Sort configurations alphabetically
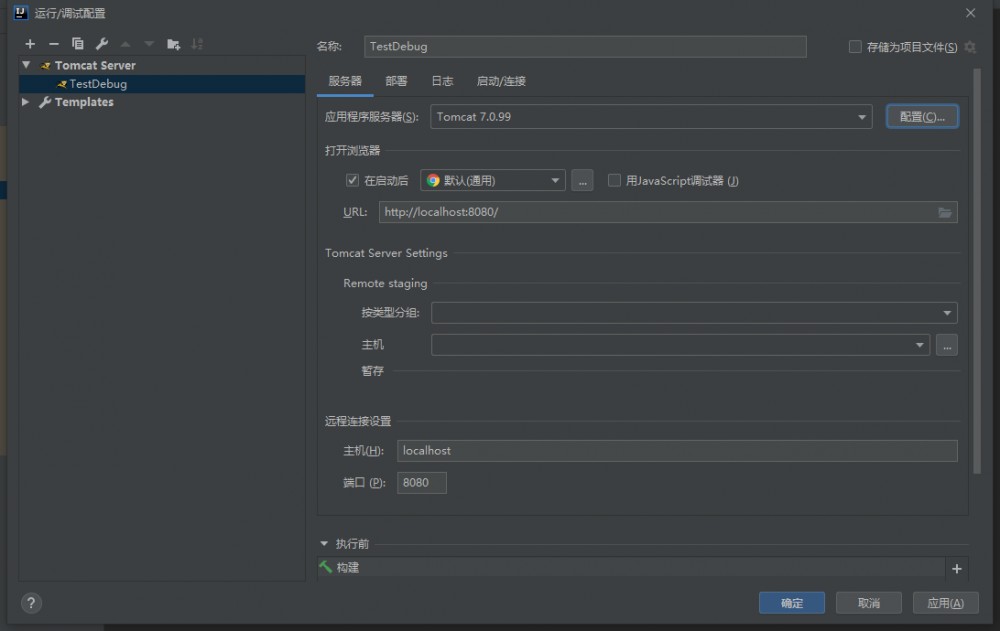 197,44
